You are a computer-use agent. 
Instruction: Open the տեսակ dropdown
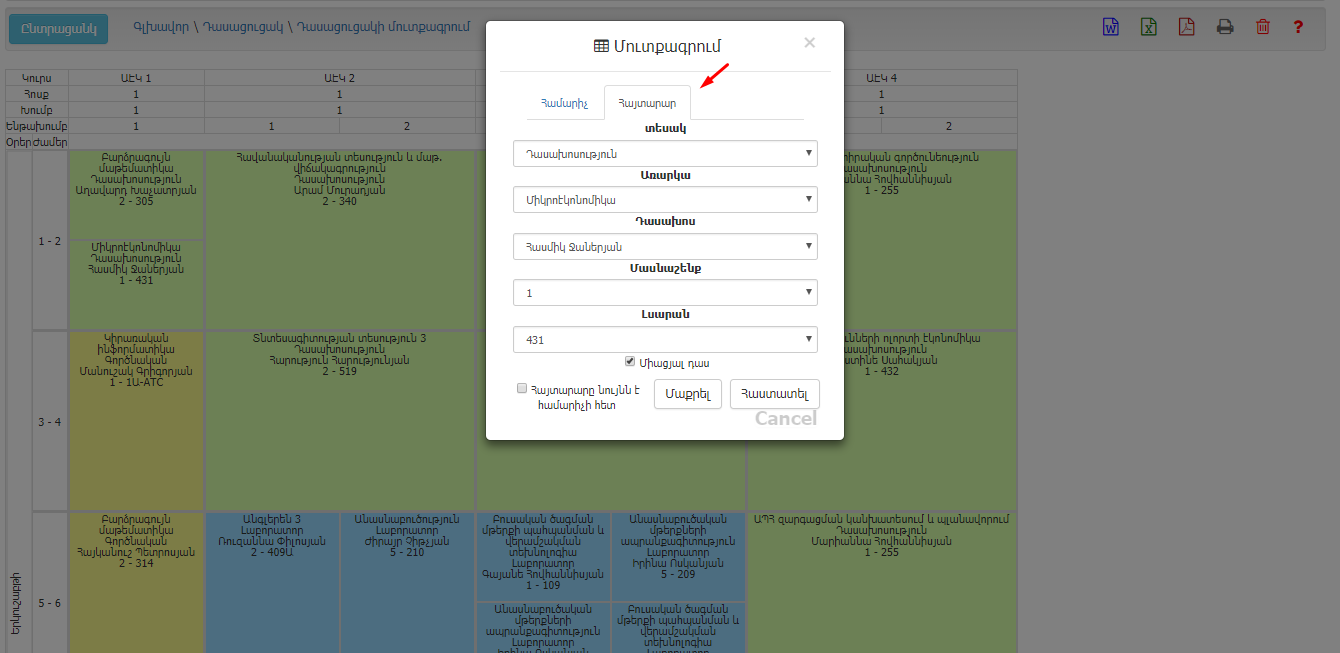tap(665, 154)
